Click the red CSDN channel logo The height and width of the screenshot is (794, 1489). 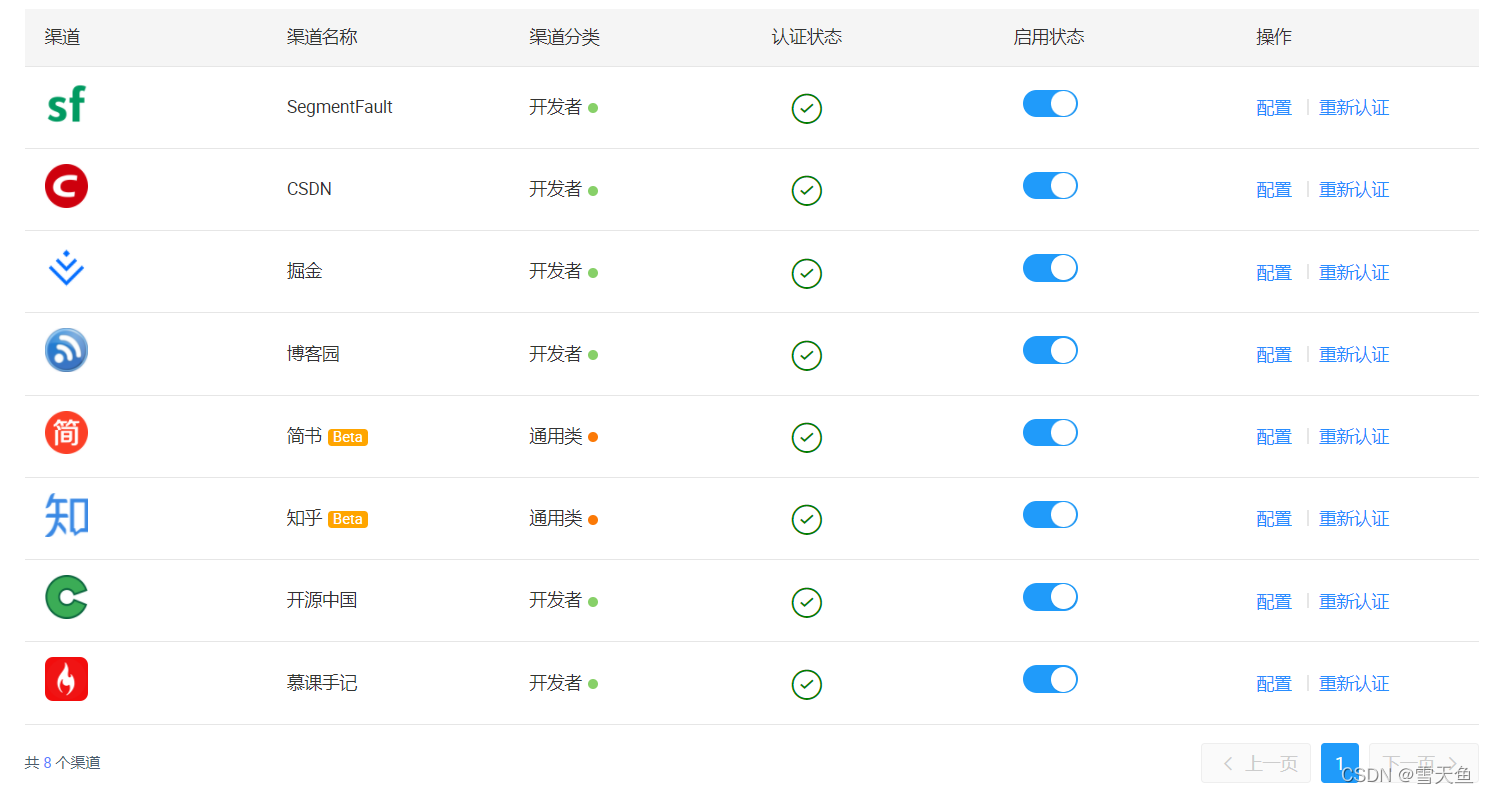[66, 186]
